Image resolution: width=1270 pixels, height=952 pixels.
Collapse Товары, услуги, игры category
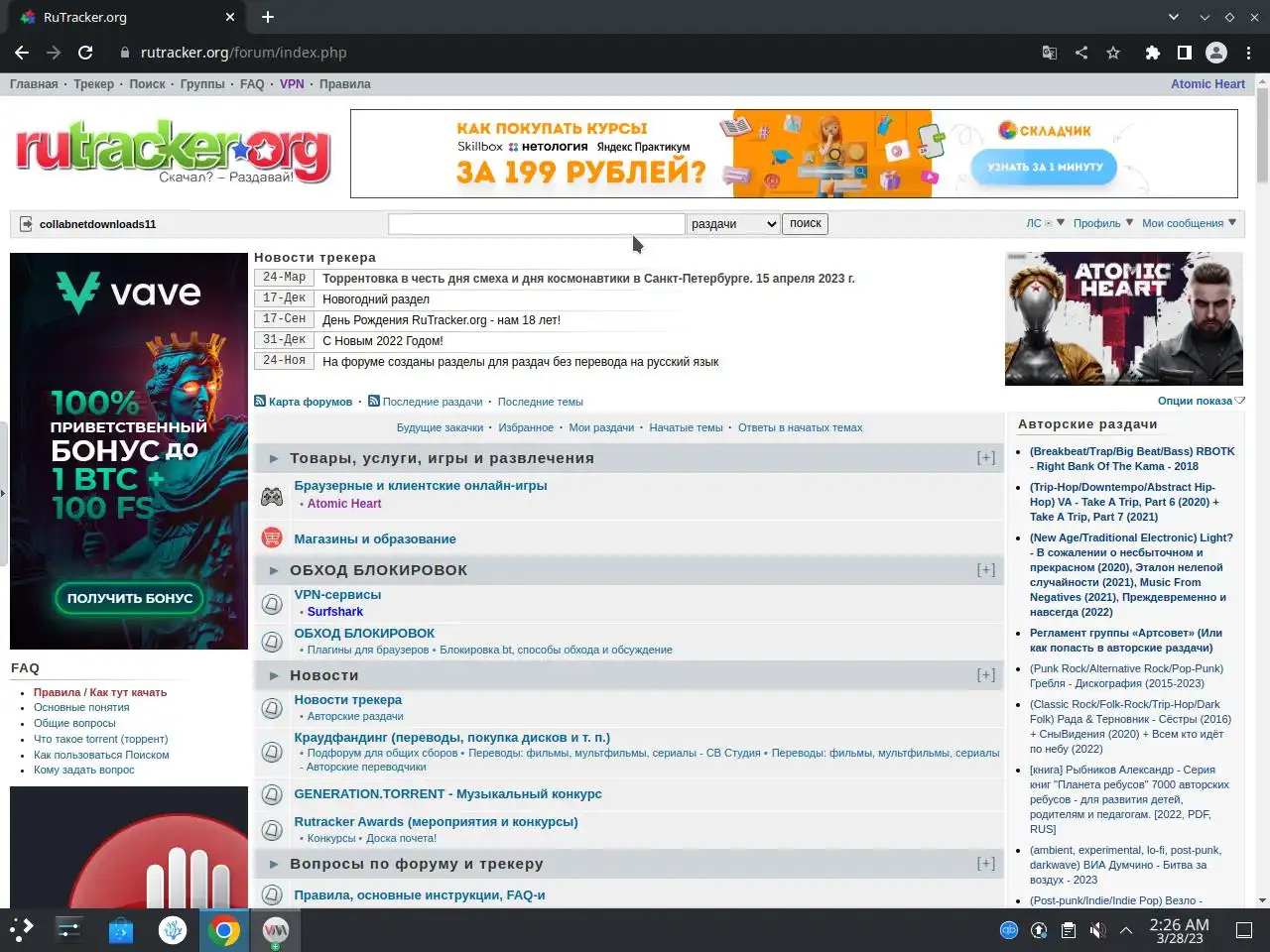click(274, 458)
